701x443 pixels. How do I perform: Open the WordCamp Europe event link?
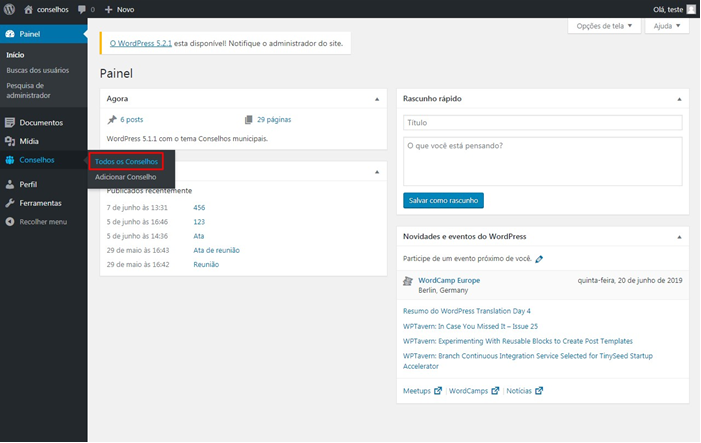[449, 280]
